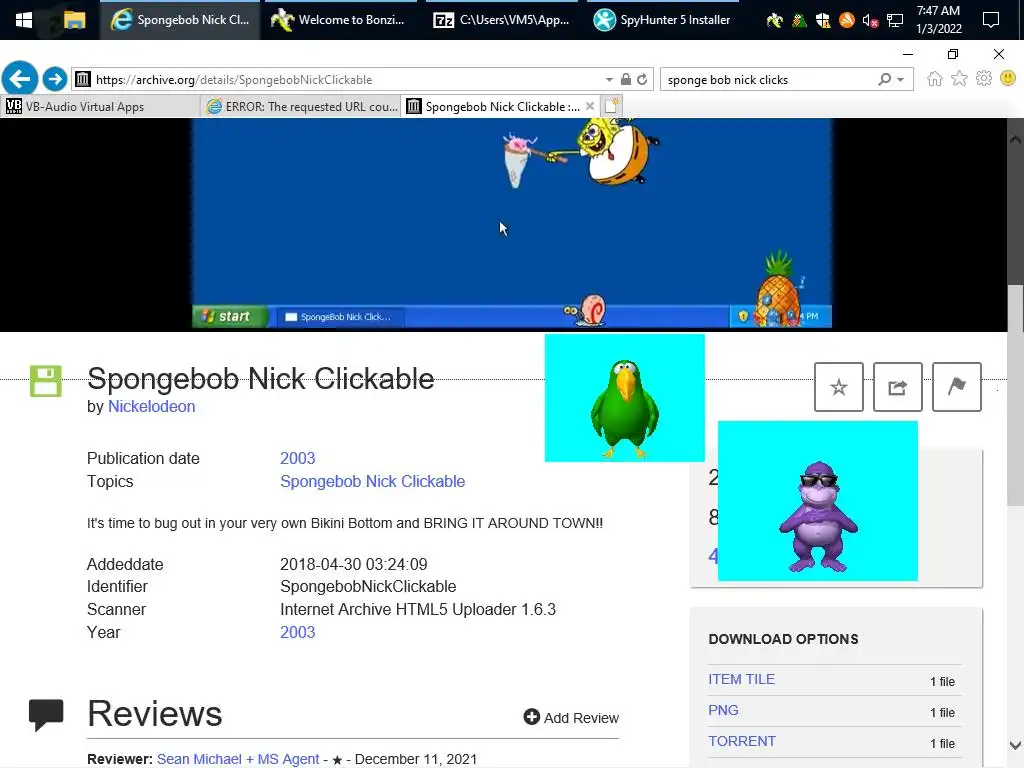Viewport: 1024px width, 768px height.
Task: Share this item via the share button
Action: [897, 387]
